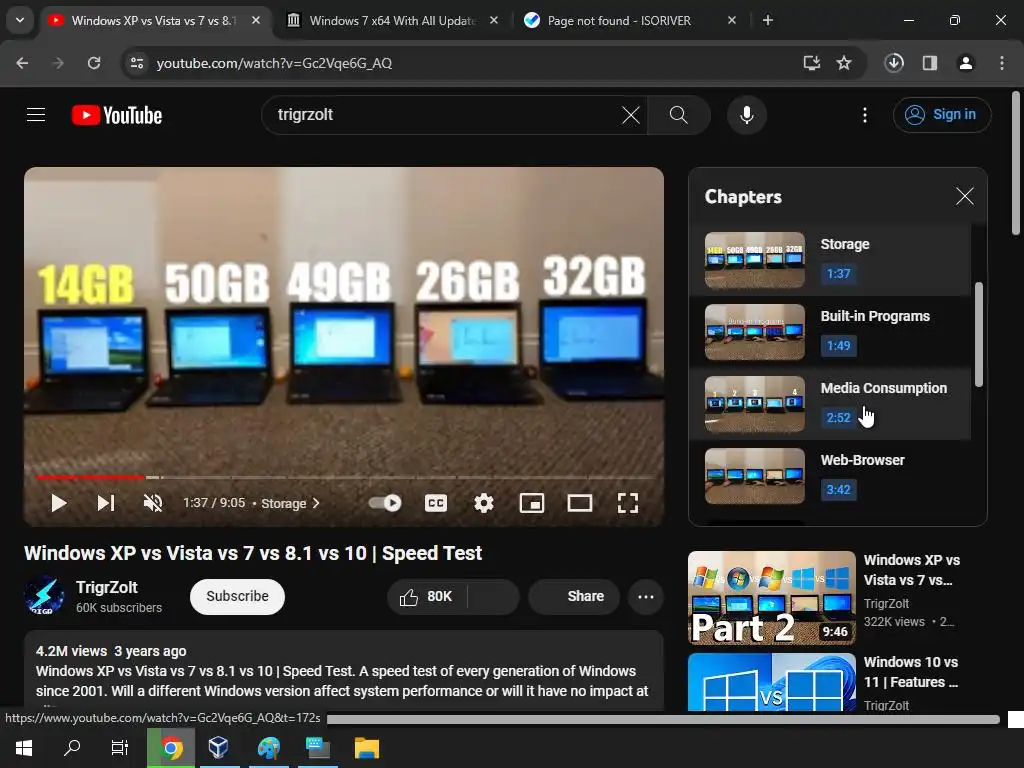Open Task View on taskbar
The width and height of the screenshot is (1024, 768).
tap(120, 748)
